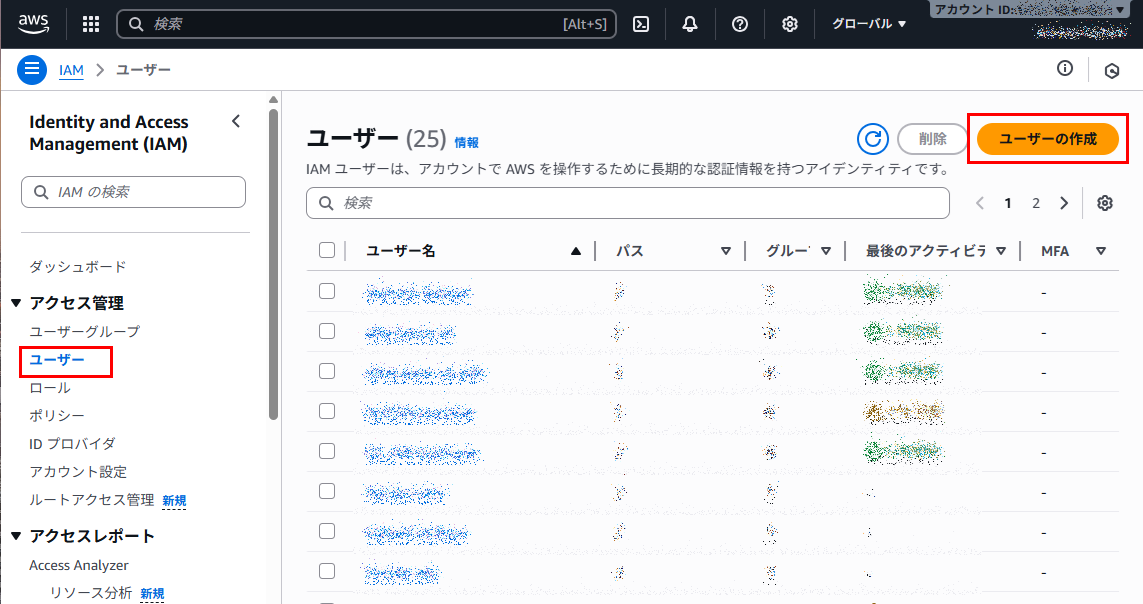Open ポリシー in the sidebar
1143x604 pixels.
[57, 415]
